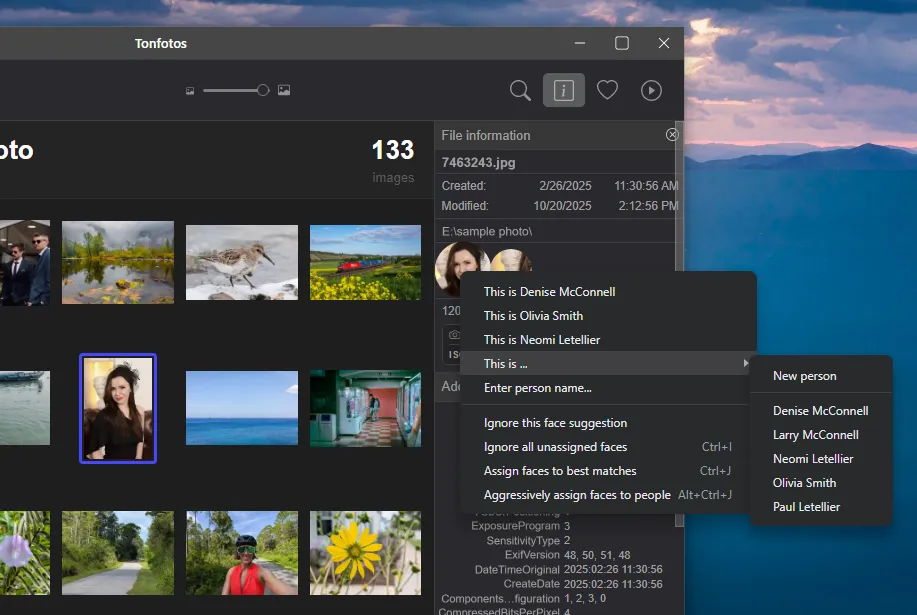Viewport: 917px width, 615px height.
Task: Click the thumbnail size slider handle
Action: pyautogui.click(x=263, y=90)
